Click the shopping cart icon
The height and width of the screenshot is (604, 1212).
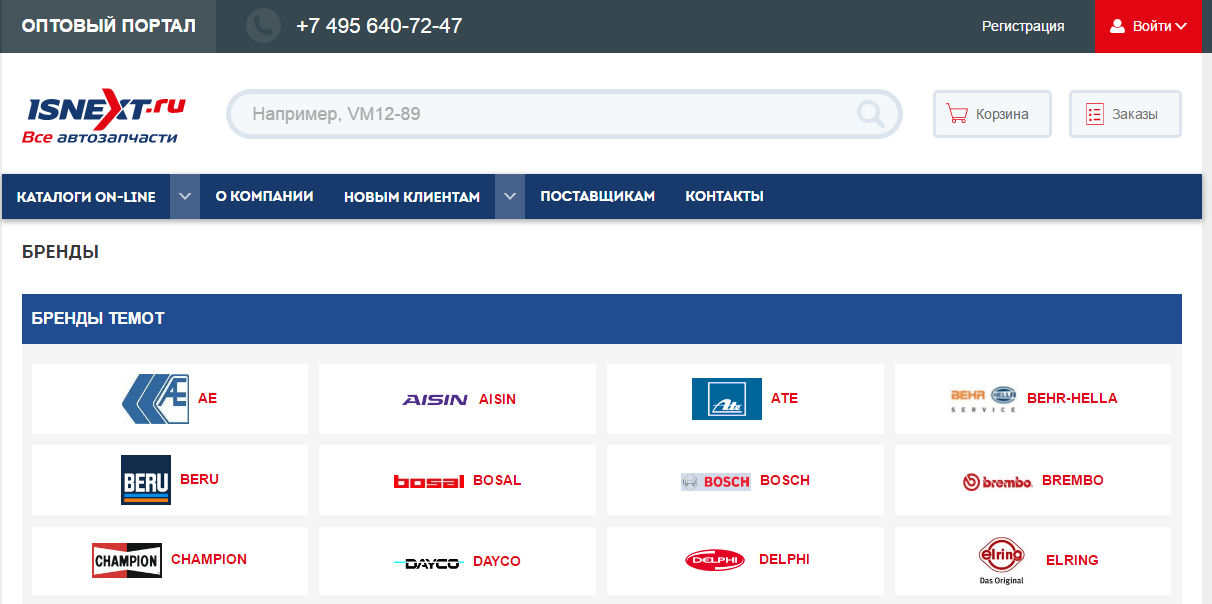coord(957,114)
